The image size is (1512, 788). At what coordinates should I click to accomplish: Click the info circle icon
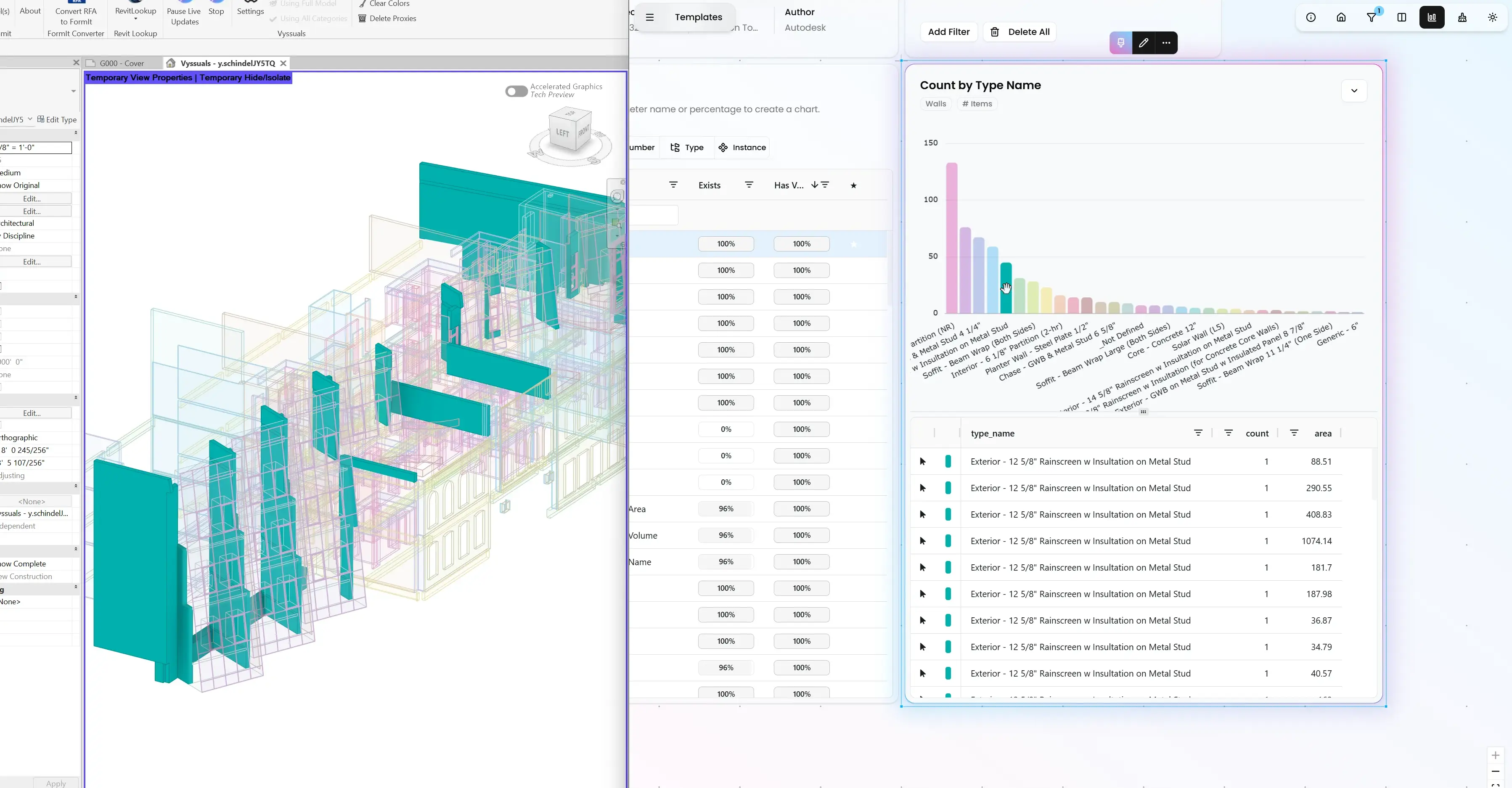click(1311, 18)
